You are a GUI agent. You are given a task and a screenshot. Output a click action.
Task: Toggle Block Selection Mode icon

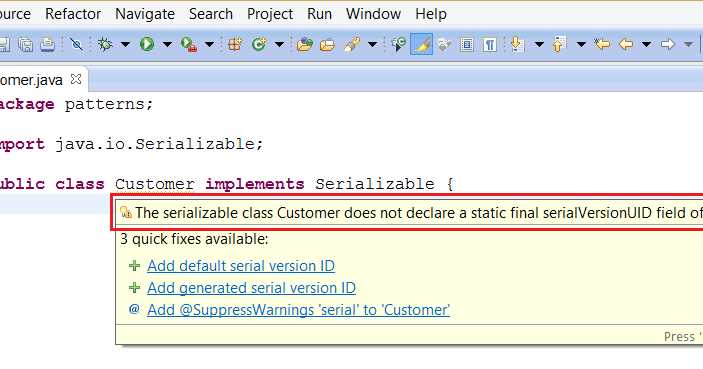467,44
